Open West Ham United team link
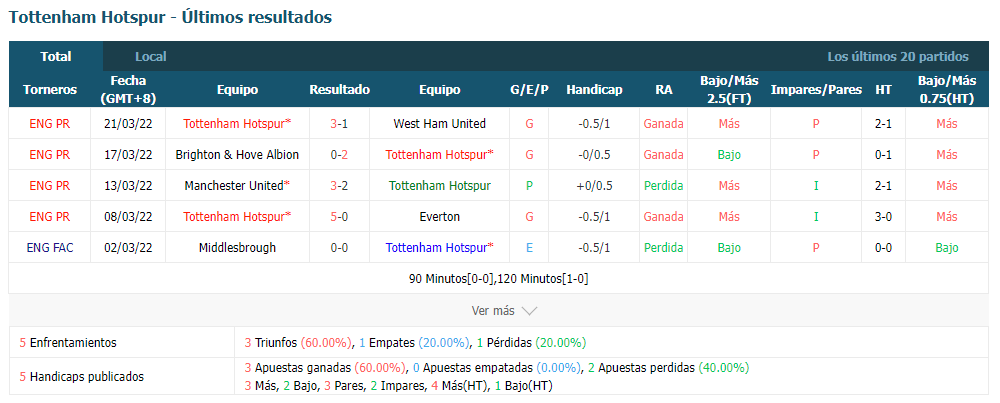The height and width of the screenshot is (403, 1000). point(439,124)
